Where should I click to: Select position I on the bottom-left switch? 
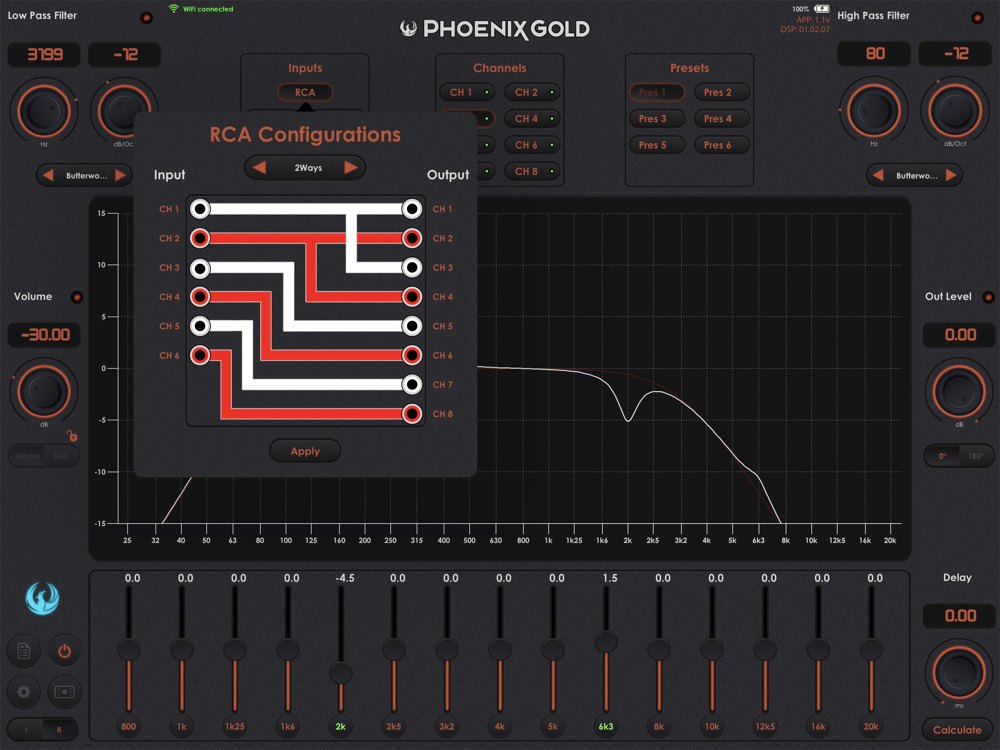(26, 729)
